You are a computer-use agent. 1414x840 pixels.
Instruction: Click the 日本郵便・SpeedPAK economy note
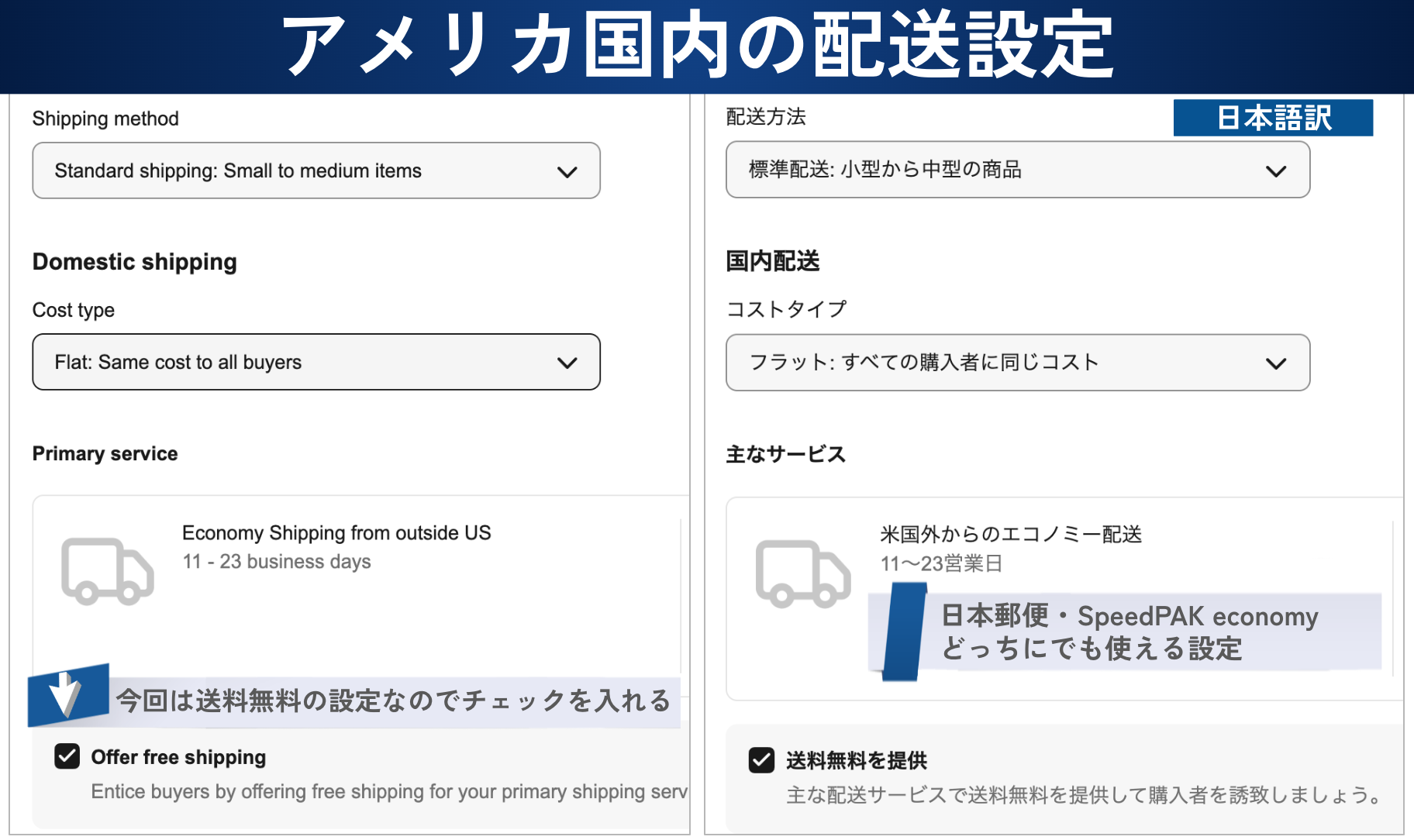(x=1129, y=632)
